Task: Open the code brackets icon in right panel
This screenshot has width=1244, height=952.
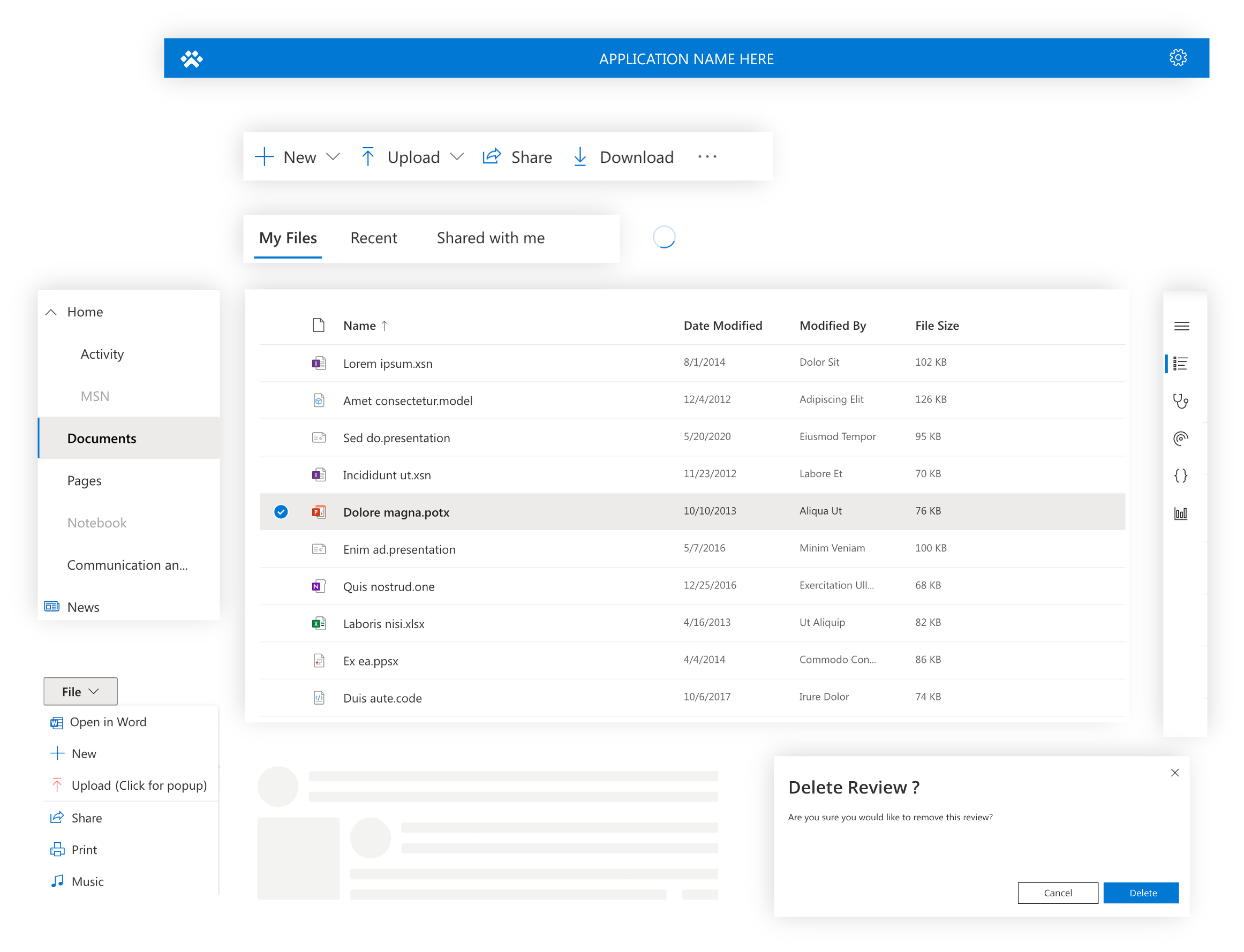Action: (1181, 474)
